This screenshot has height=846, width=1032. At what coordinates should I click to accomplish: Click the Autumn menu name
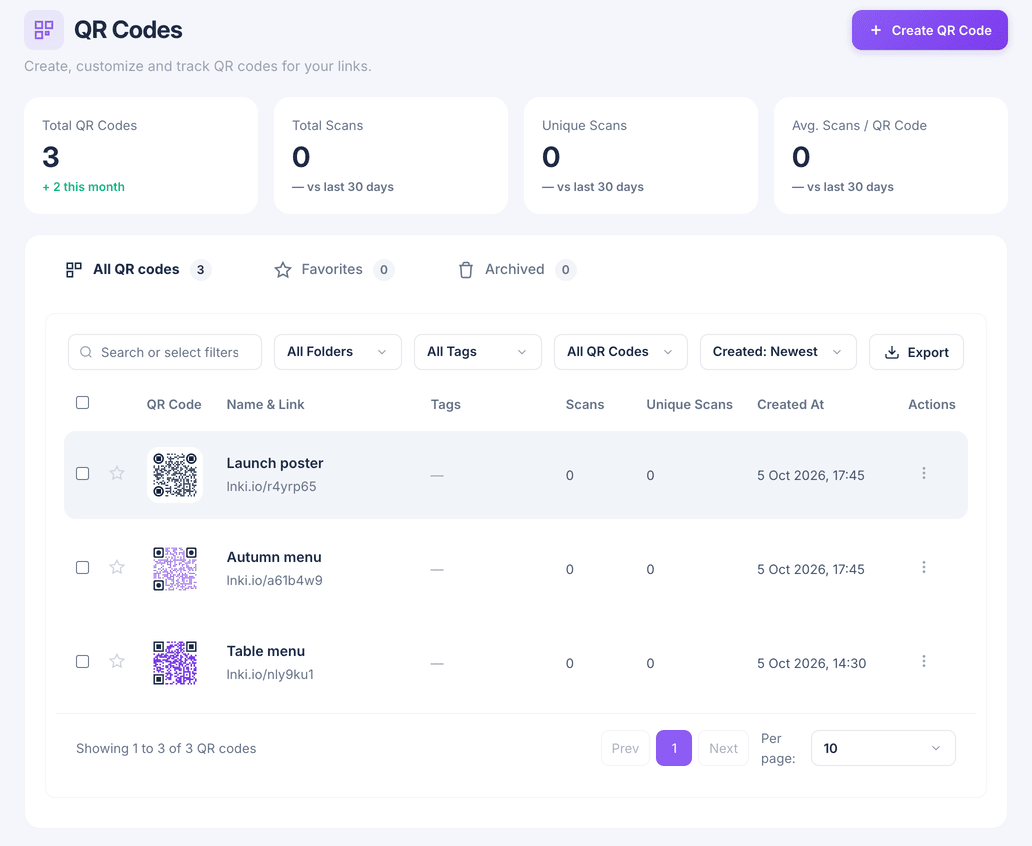(x=274, y=558)
